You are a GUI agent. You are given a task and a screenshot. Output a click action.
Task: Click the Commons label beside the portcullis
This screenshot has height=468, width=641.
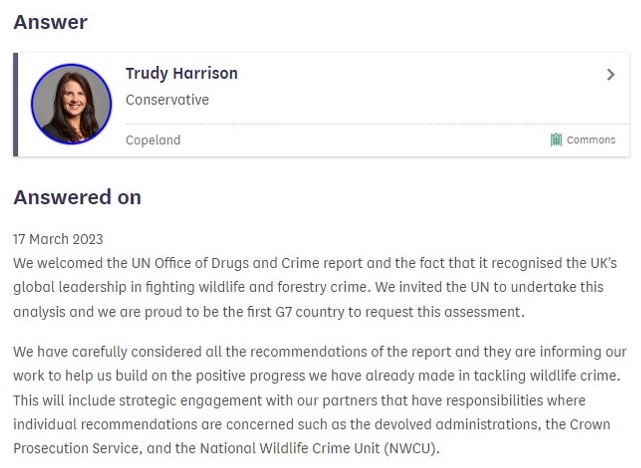coord(591,140)
